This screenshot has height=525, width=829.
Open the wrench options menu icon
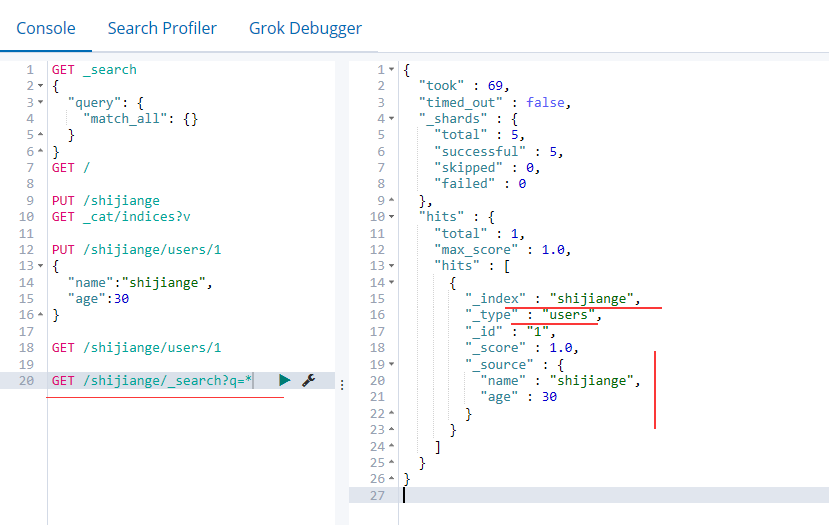point(309,380)
